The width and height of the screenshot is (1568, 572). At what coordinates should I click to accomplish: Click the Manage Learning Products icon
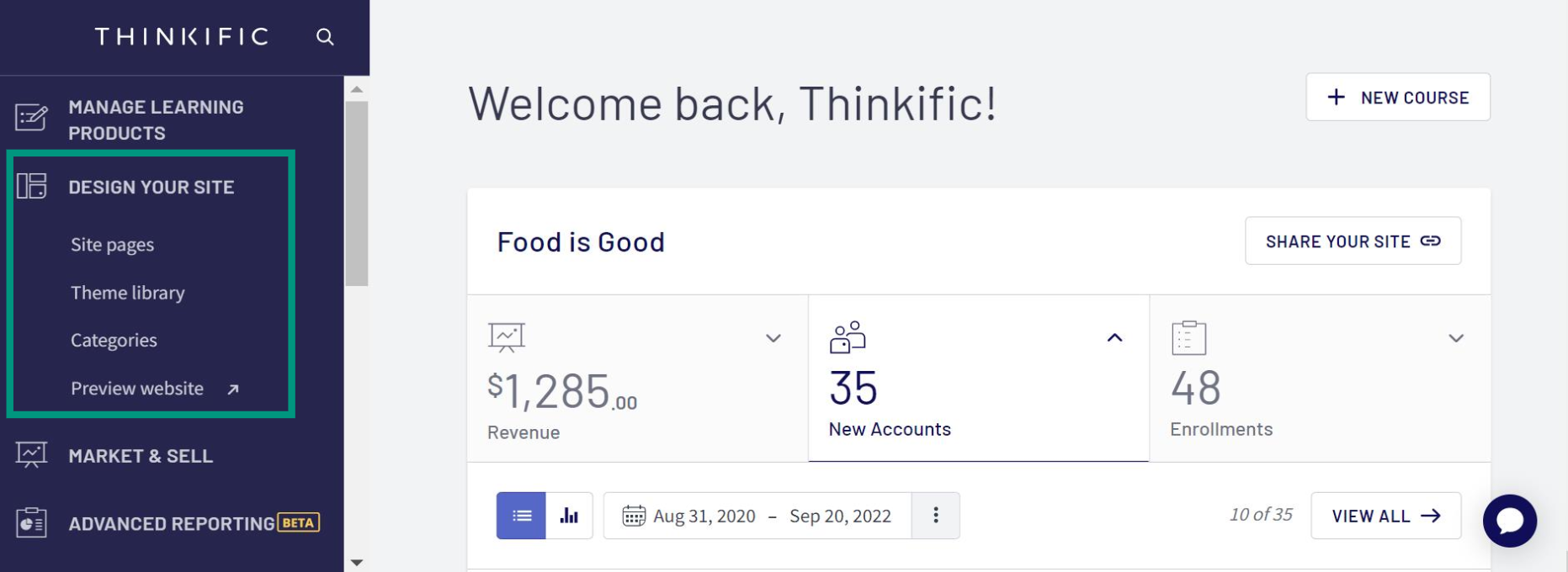pos(31,117)
